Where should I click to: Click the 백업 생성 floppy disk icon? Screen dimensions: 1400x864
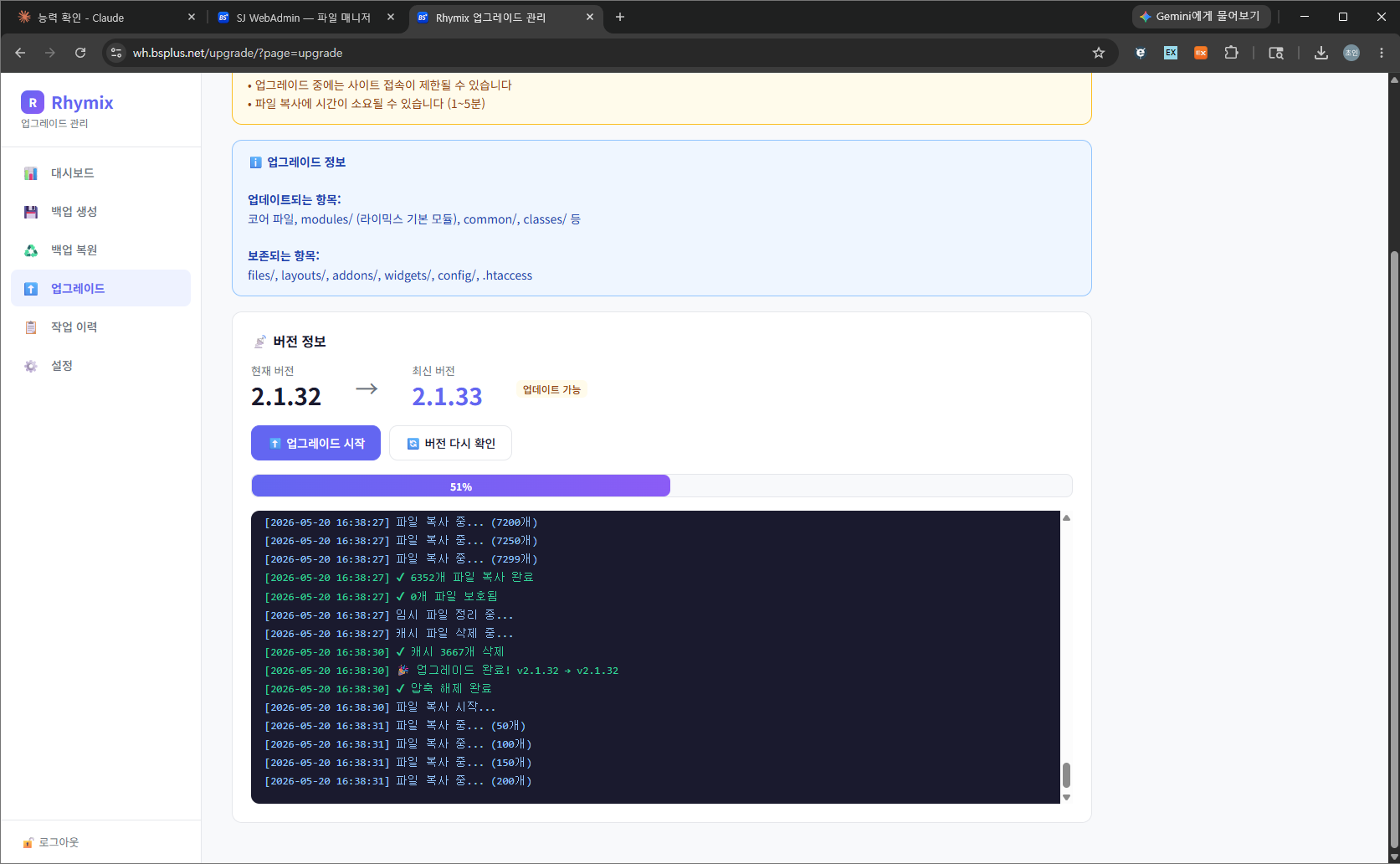coord(31,212)
